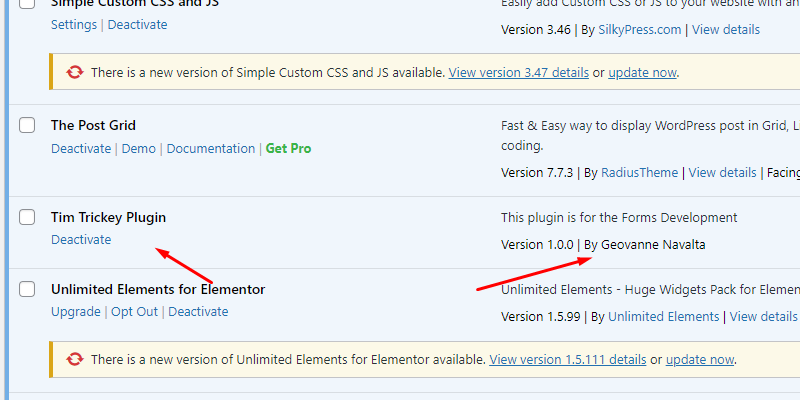Open Settings for Simple Custom CSS and JS

point(74,24)
